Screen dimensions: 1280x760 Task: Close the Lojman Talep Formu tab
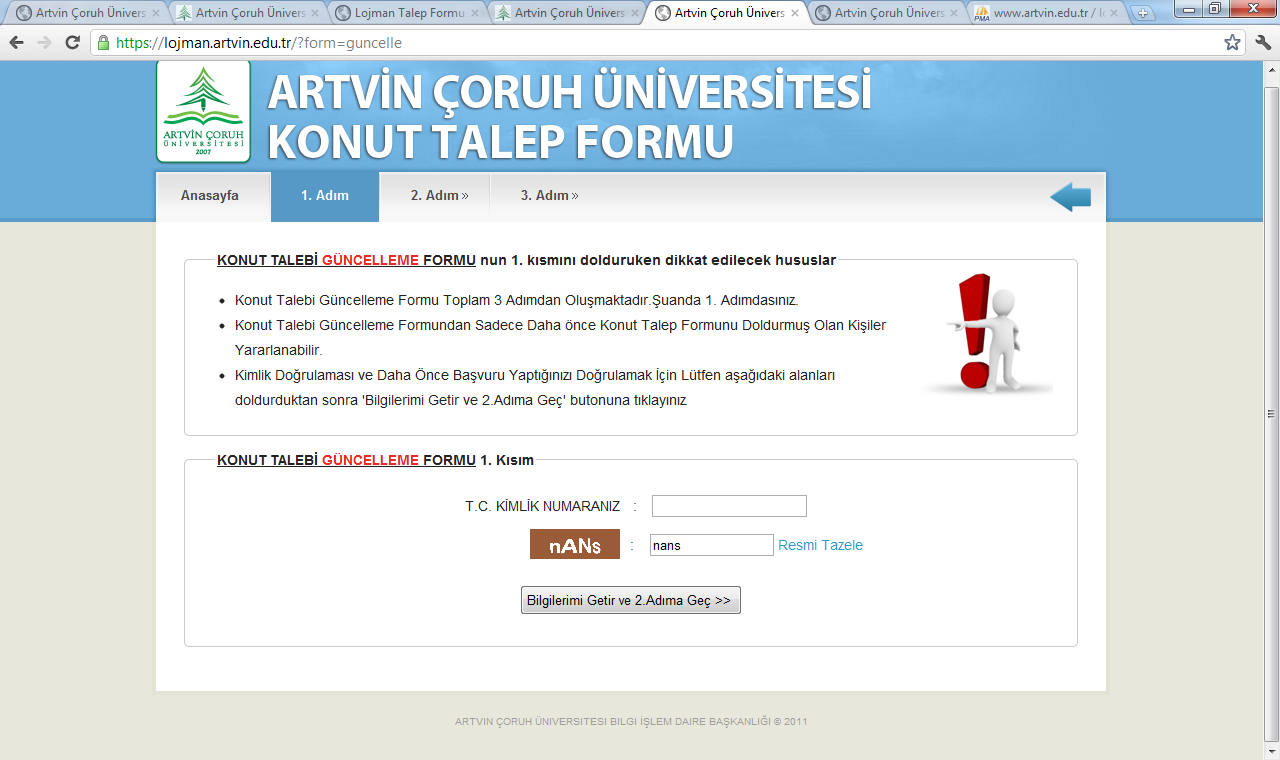[x=475, y=14]
